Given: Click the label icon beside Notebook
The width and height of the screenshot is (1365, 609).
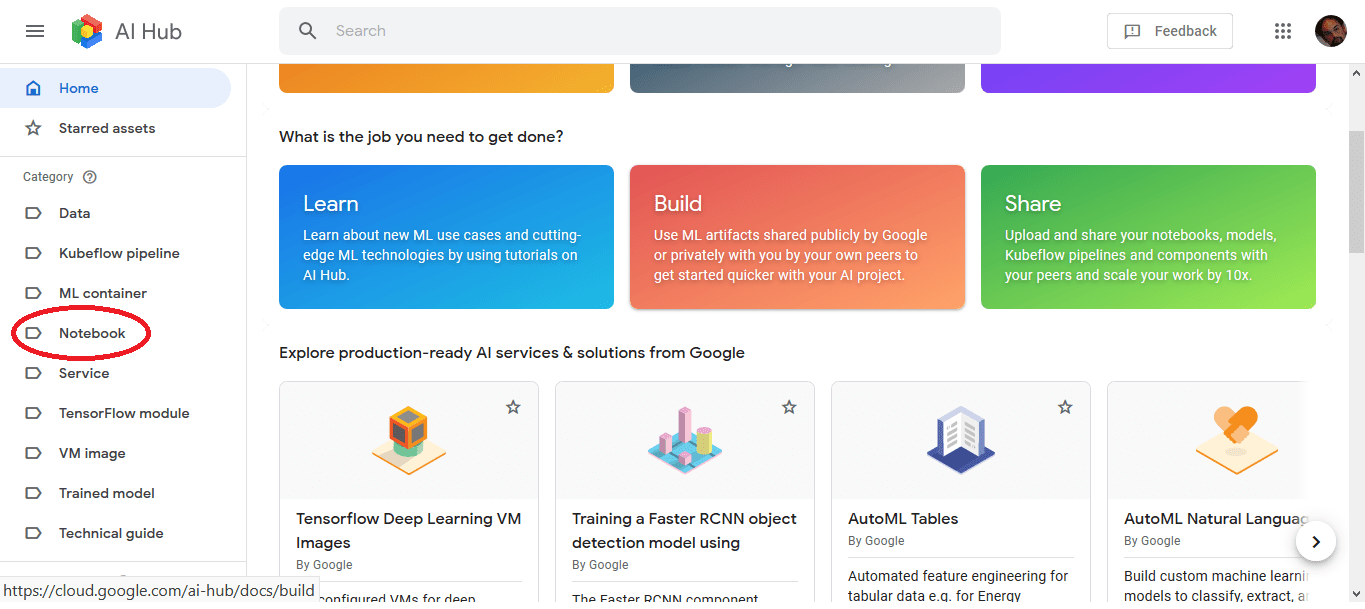Looking at the screenshot, I should pos(33,333).
